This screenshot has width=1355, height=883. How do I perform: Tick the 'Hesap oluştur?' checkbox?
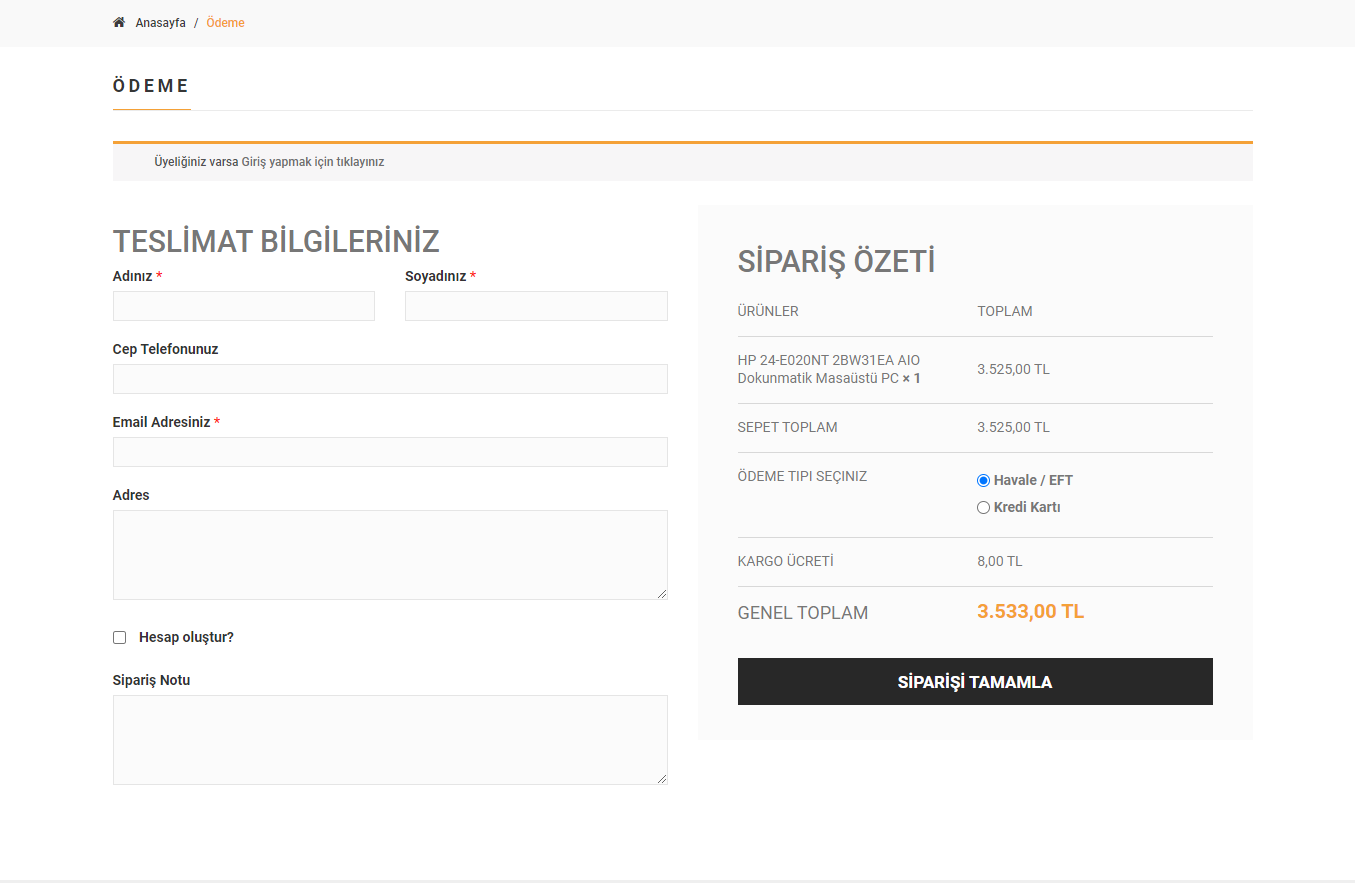[x=120, y=637]
